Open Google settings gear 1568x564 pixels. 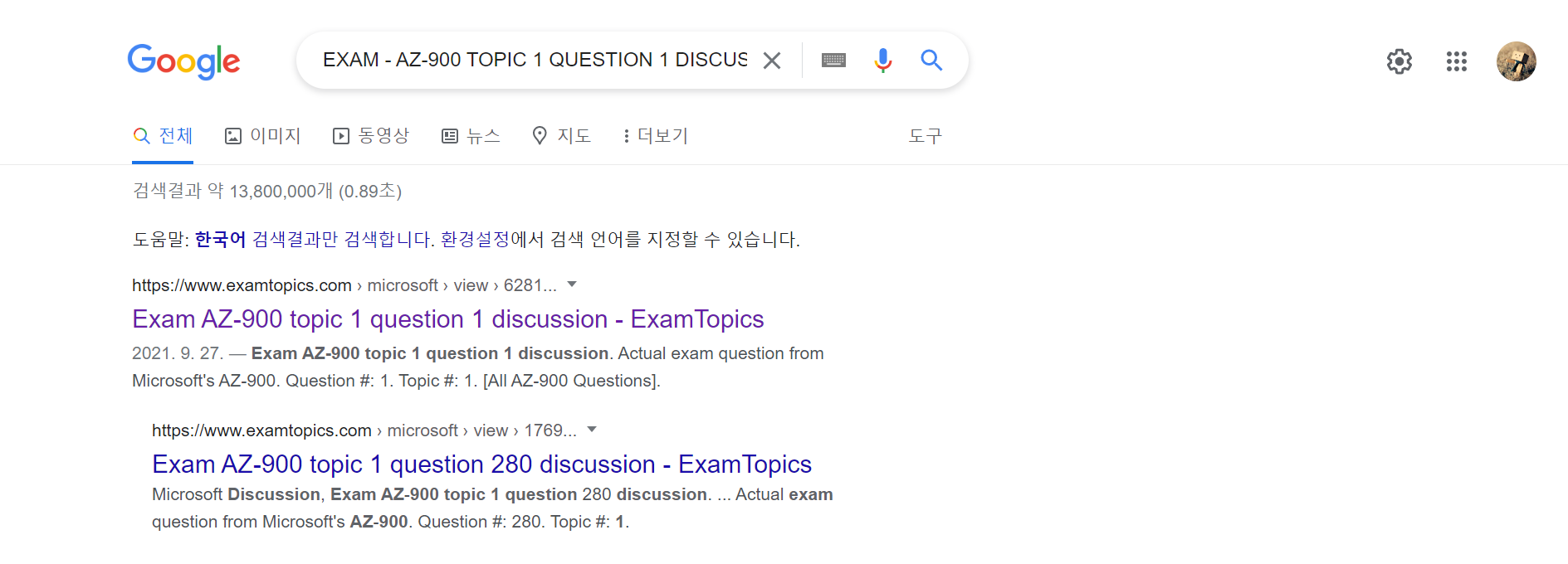pos(1399,61)
